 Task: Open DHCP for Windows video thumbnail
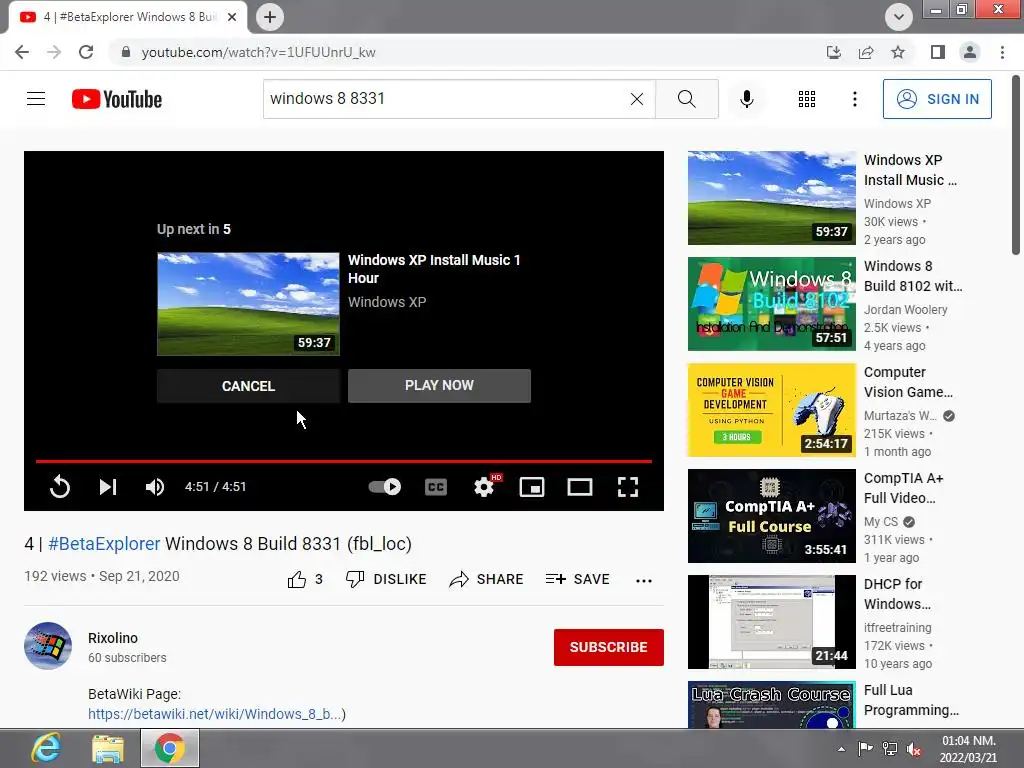[x=771, y=622]
